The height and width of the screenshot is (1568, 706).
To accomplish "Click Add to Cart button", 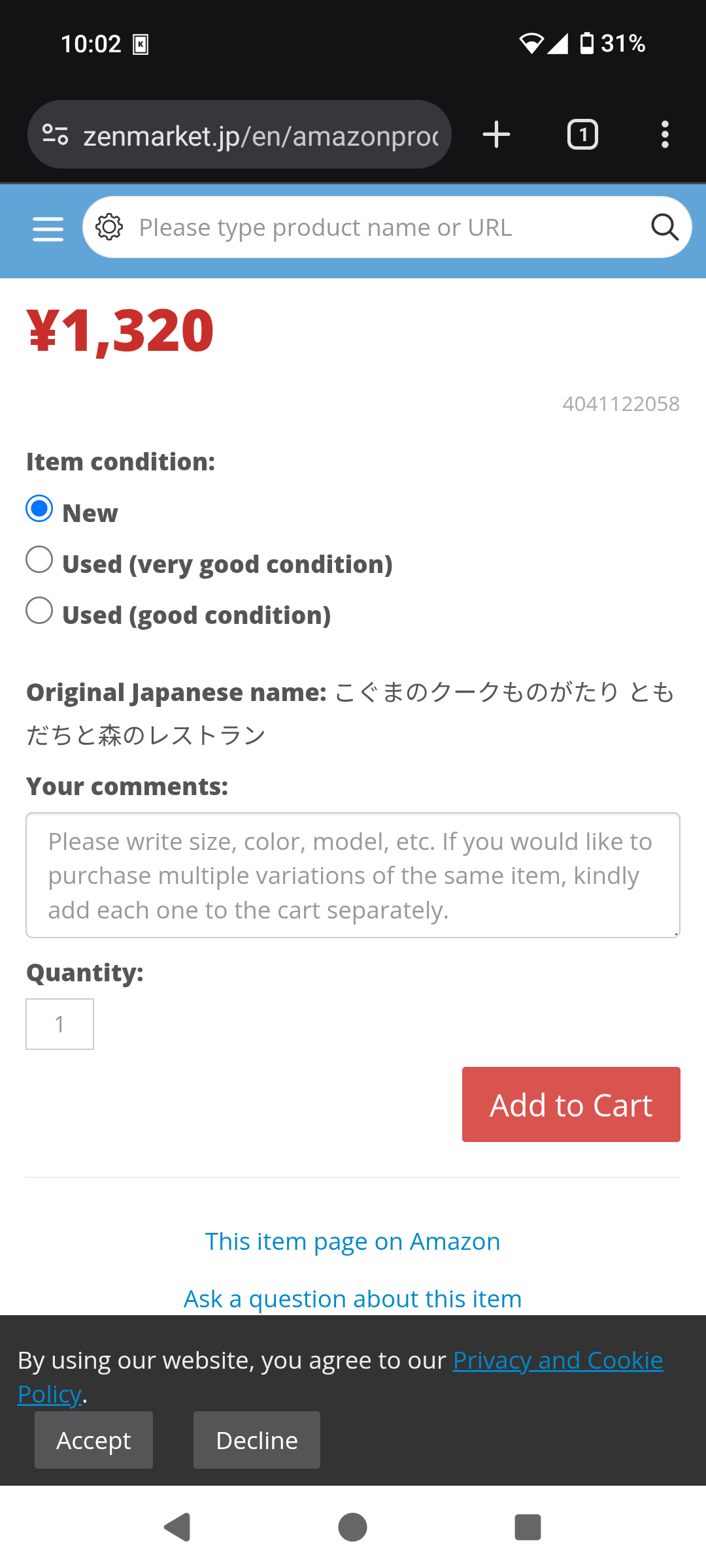I will [x=571, y=1105].
